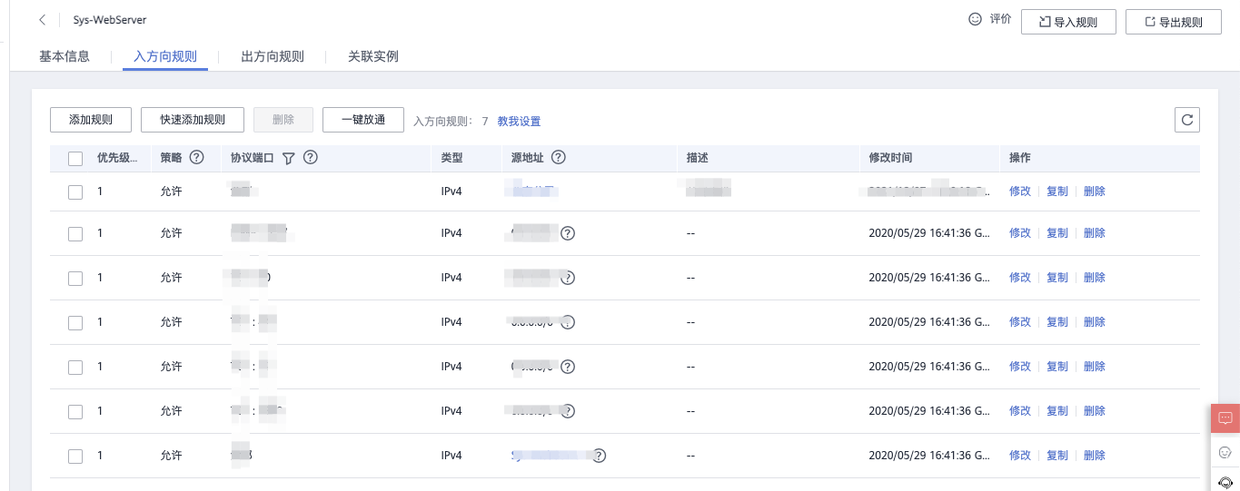This screenshot has width=1240, height=491.
Task: Click the 描述 column header
Action: (697, 158)
